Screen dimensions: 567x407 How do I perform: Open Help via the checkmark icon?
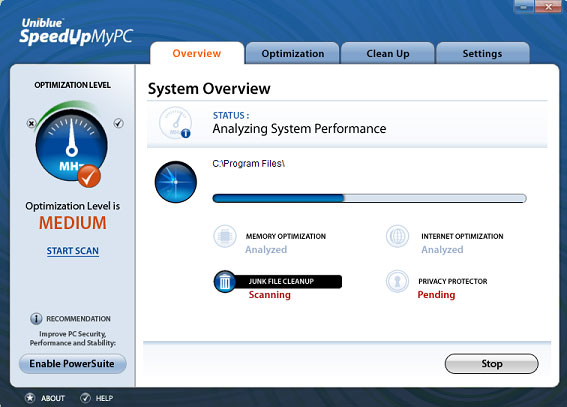[85, 398]
